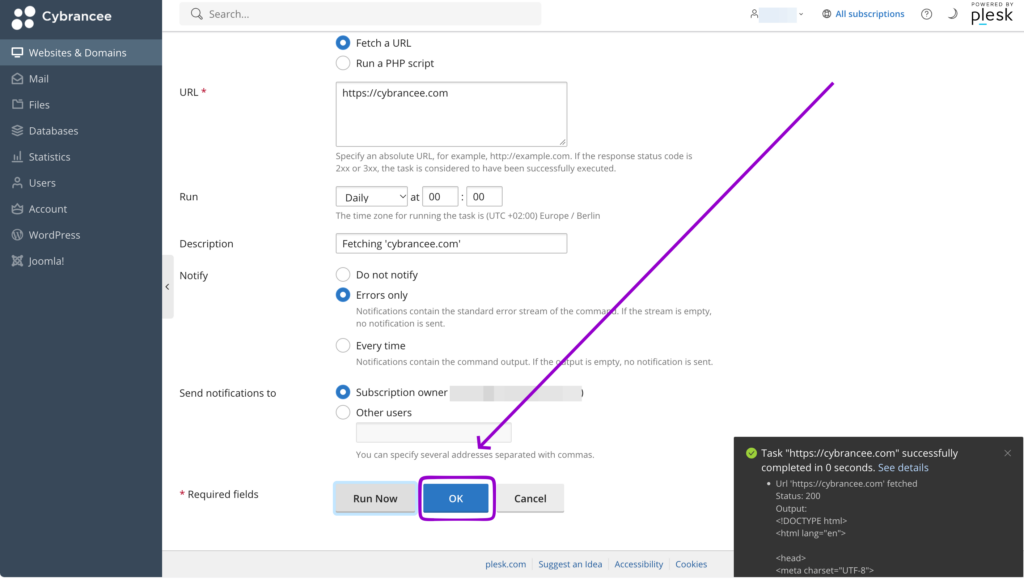Go to Mail section
This screenshot has width=1024, height=580.
coord(81,78)
